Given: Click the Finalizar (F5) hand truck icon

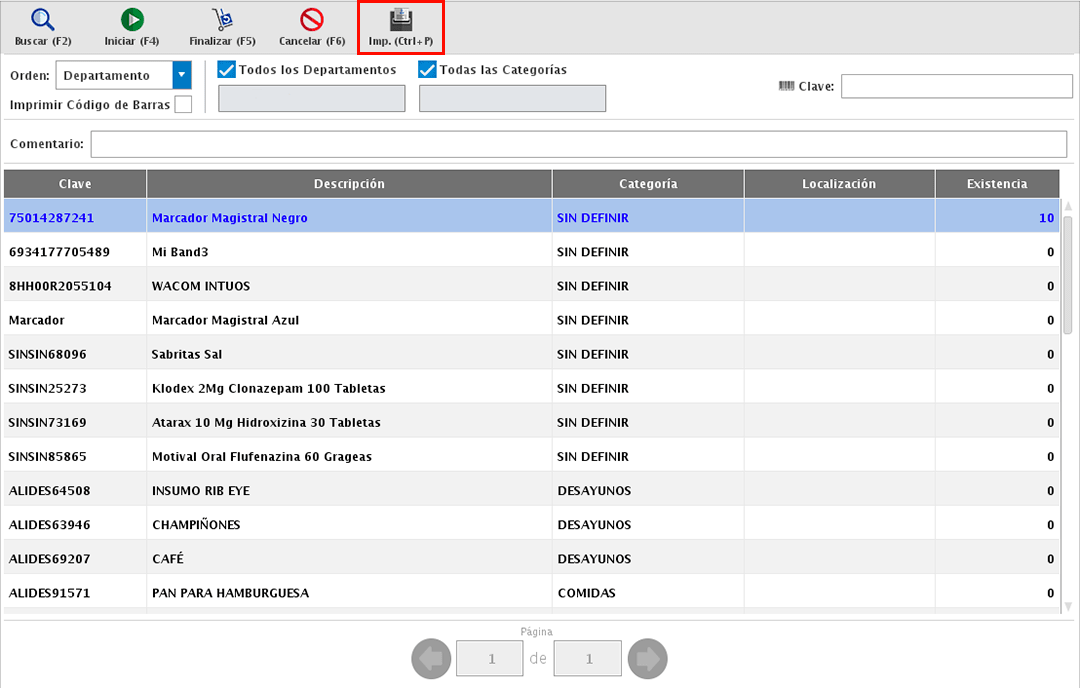Looking at the screenshot, I should 222,19.
